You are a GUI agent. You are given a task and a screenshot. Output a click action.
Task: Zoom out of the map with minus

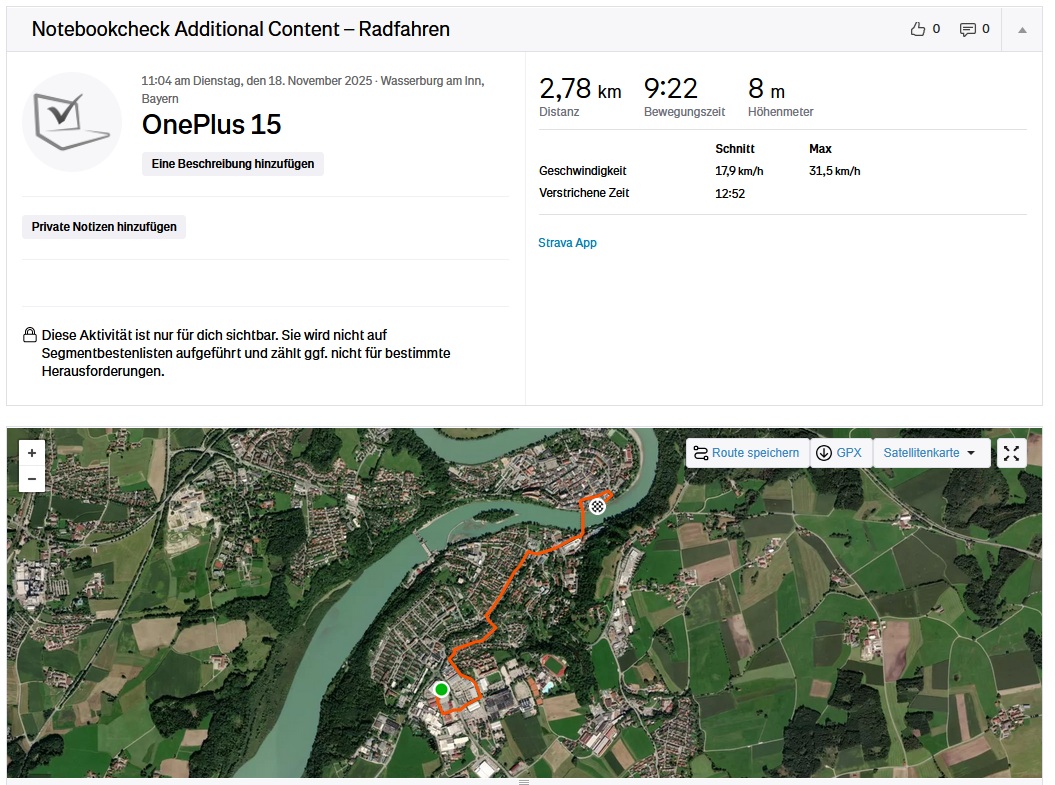(x=32, y=479)
